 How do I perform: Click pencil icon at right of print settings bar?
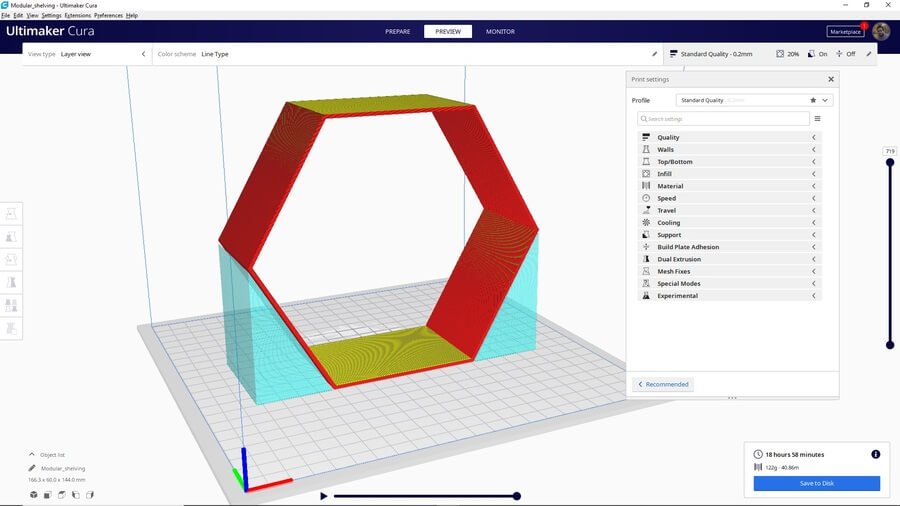click(868, 54)
